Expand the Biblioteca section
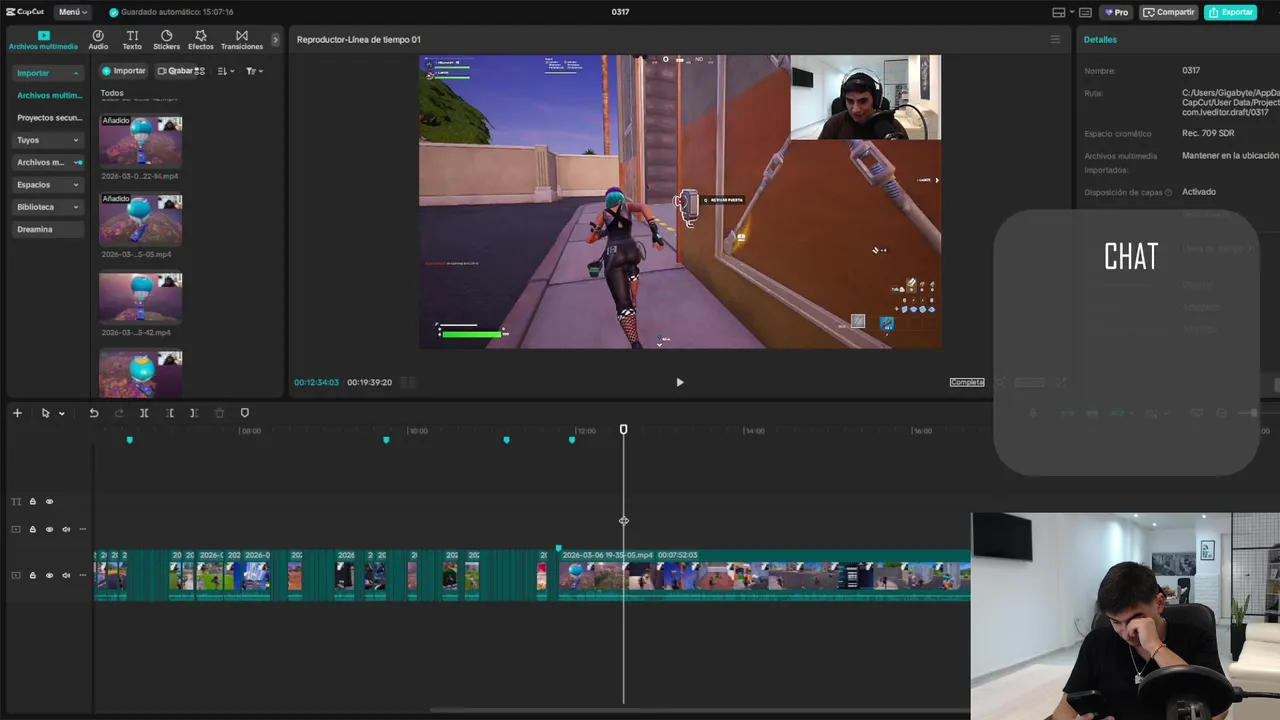The width and height of the screenshot is (1280, 720). click(48, 207)
